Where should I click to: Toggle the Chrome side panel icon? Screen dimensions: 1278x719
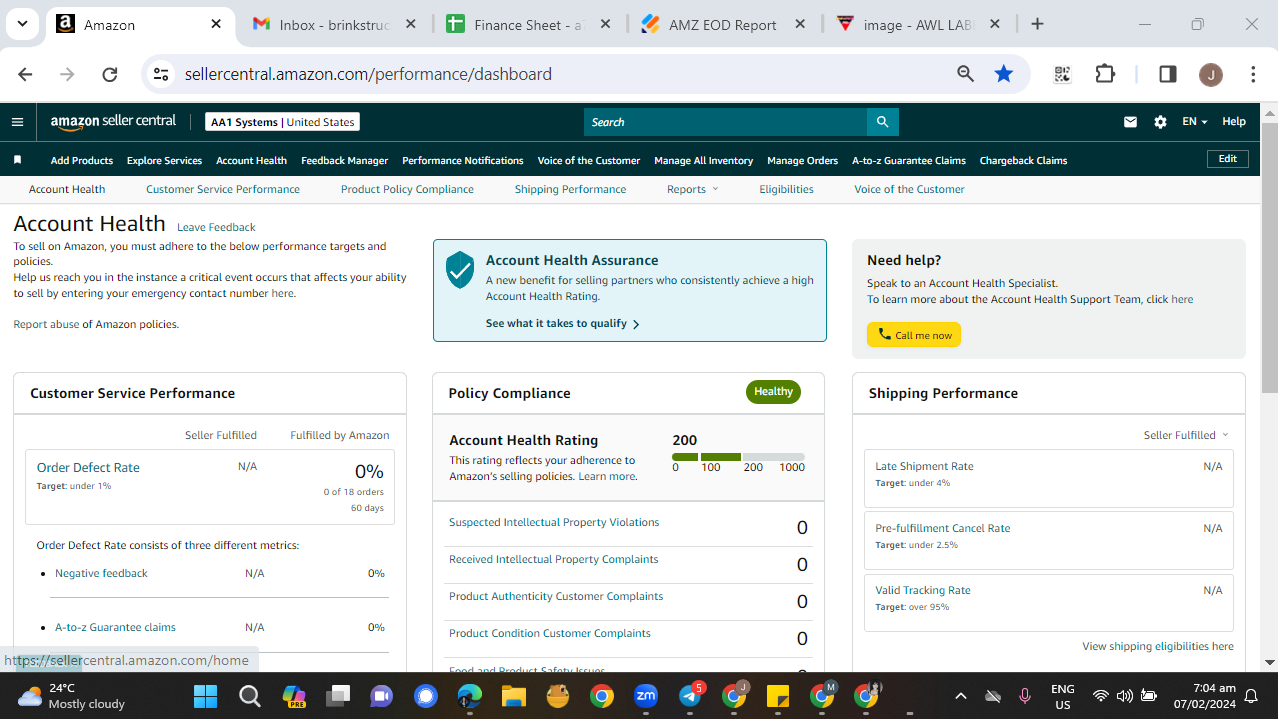(1167, 74)
